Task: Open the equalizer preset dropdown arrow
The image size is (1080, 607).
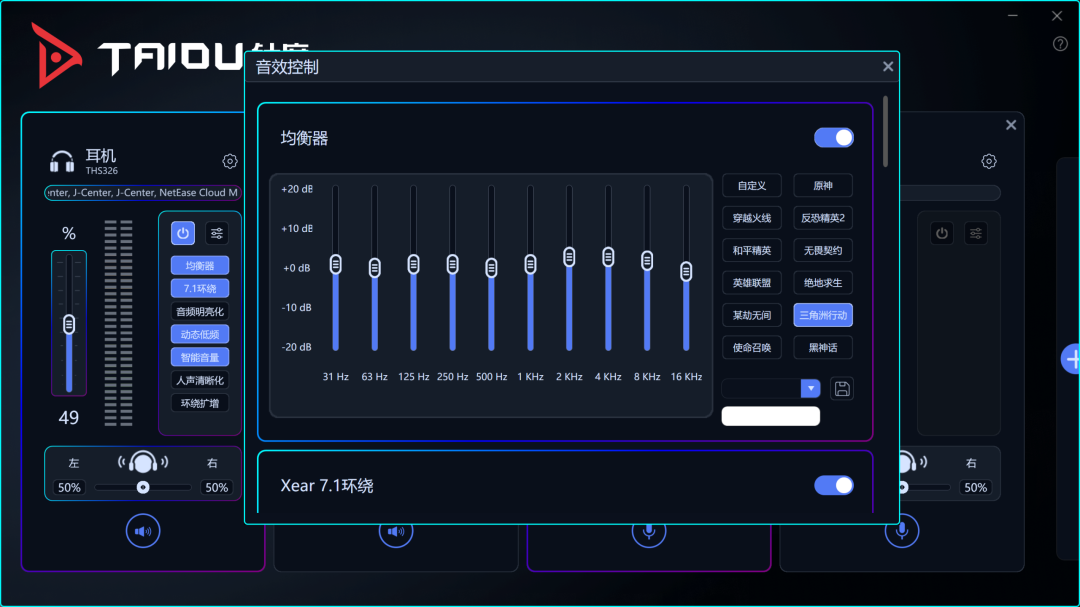Action: point(811,389)
